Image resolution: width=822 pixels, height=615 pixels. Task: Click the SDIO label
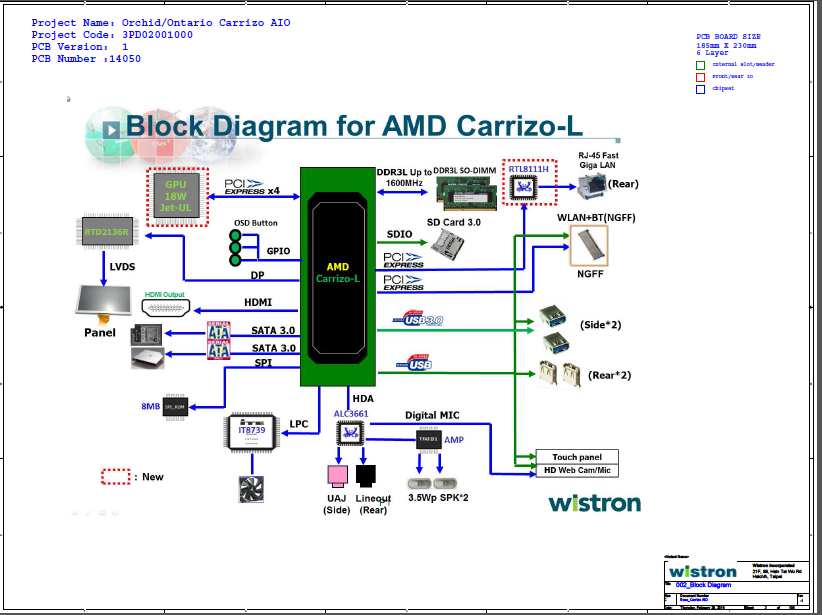[399, 234]
